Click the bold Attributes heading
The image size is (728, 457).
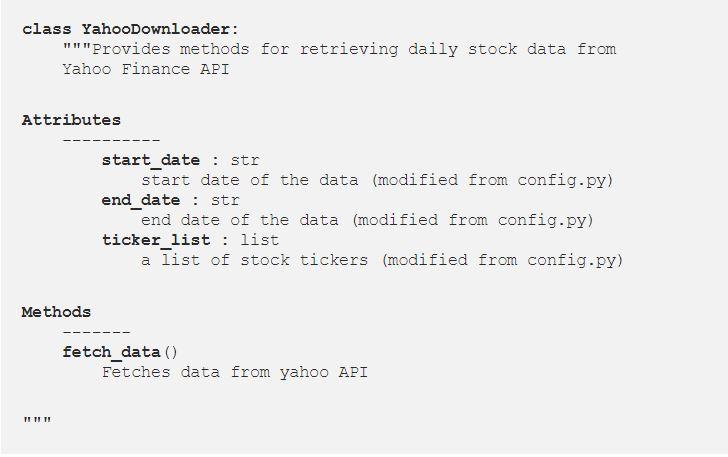[x=71, y=120]
